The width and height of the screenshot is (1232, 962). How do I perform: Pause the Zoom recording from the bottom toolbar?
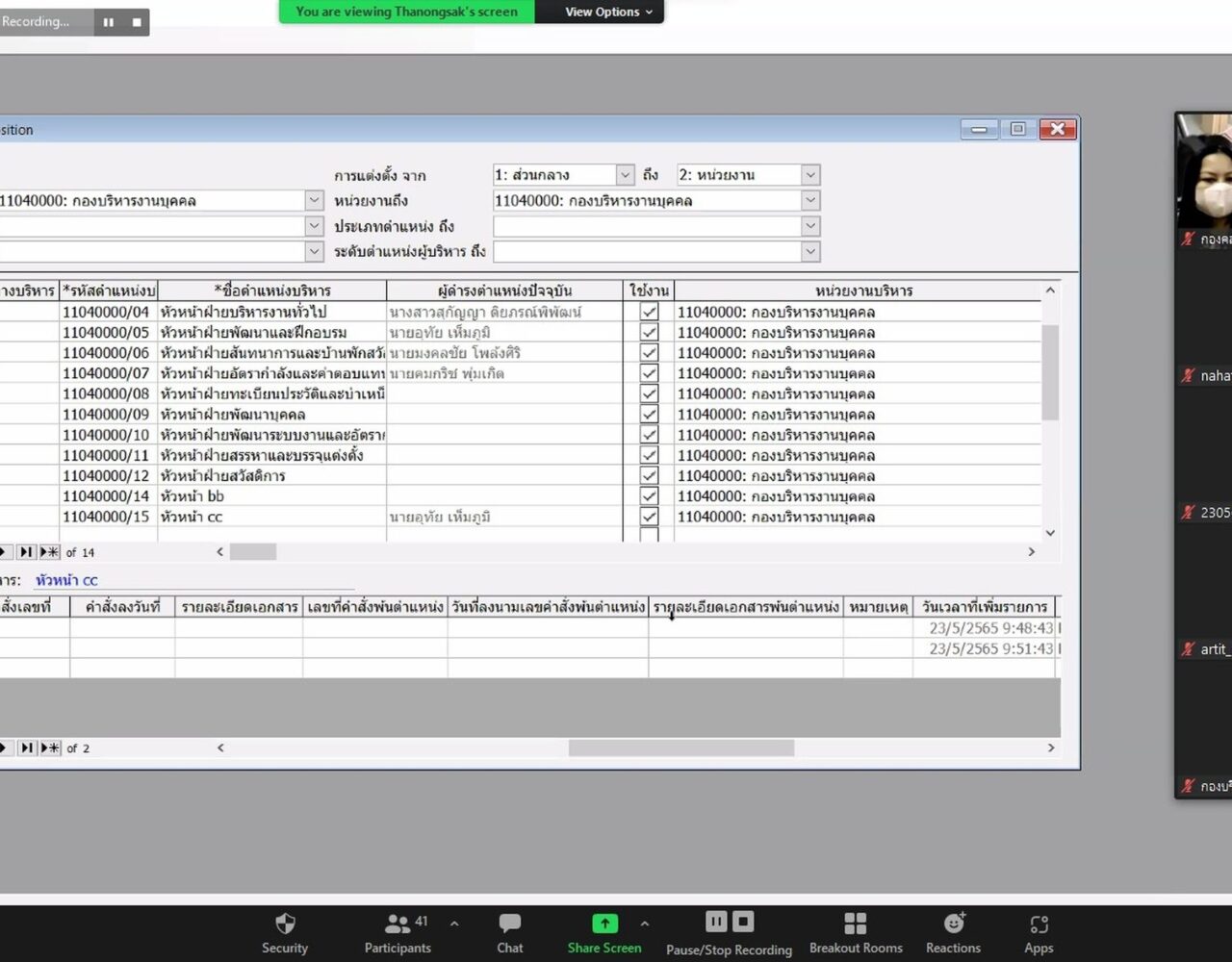coord(716,922)
